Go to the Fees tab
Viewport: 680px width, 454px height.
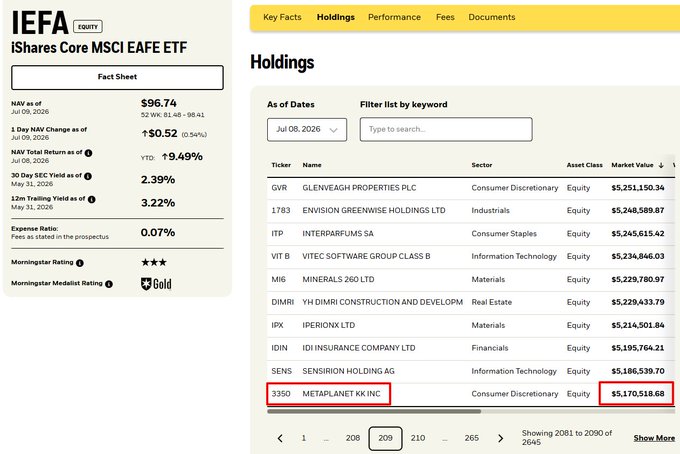[x=445, y=17]
